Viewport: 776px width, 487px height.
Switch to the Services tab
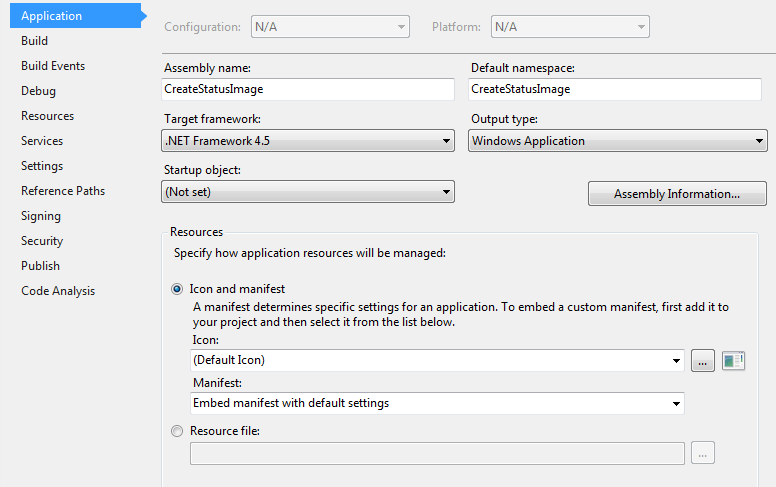coord(42,141)
